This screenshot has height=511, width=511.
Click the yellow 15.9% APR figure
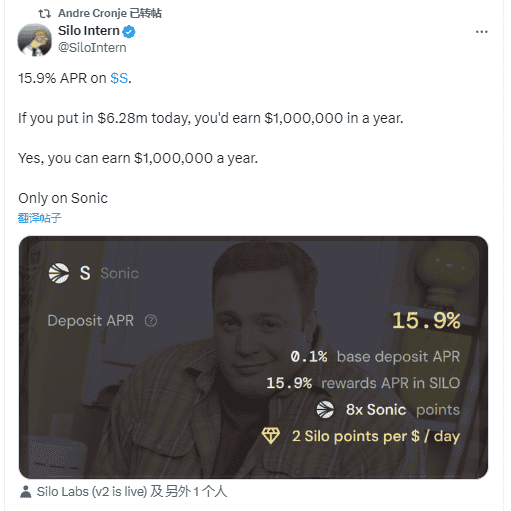tap(426, 321)
